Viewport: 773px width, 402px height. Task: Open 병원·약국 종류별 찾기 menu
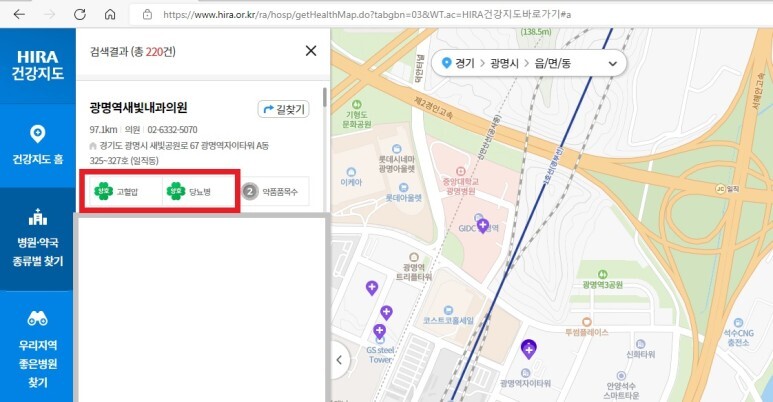click(x=37, y=238)
